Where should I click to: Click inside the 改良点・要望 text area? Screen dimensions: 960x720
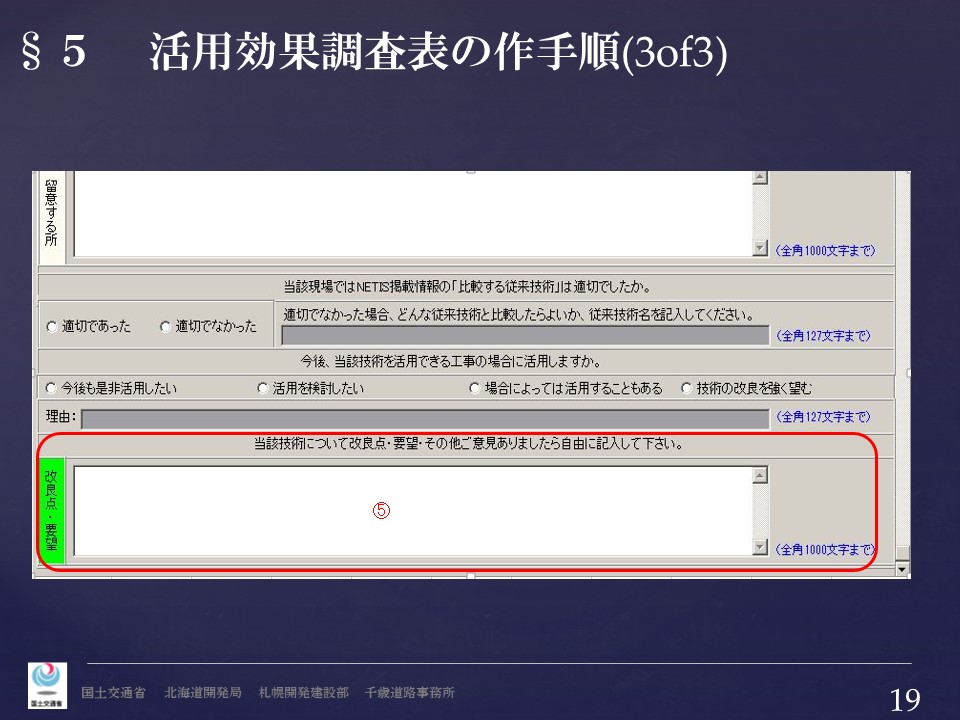coord(412,510)
